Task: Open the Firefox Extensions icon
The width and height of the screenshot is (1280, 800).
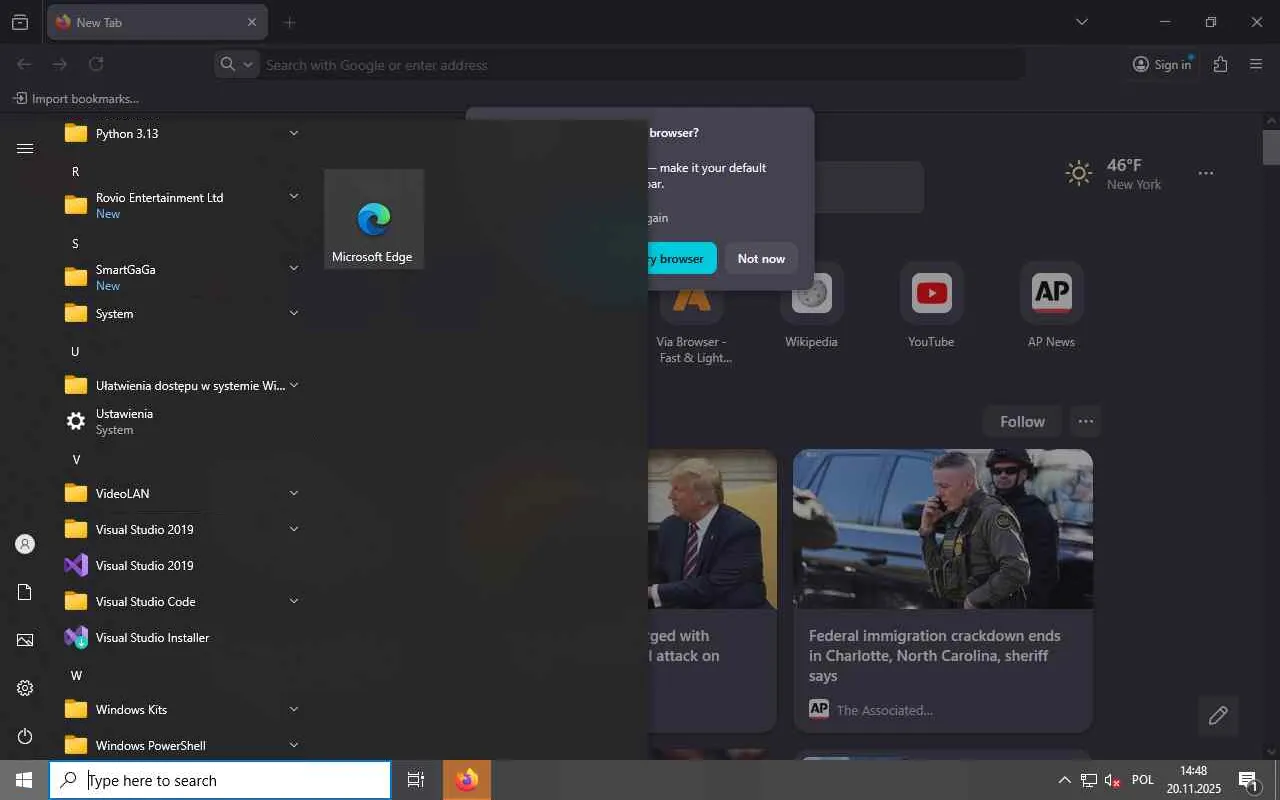Action: [x=1220, y=64]
